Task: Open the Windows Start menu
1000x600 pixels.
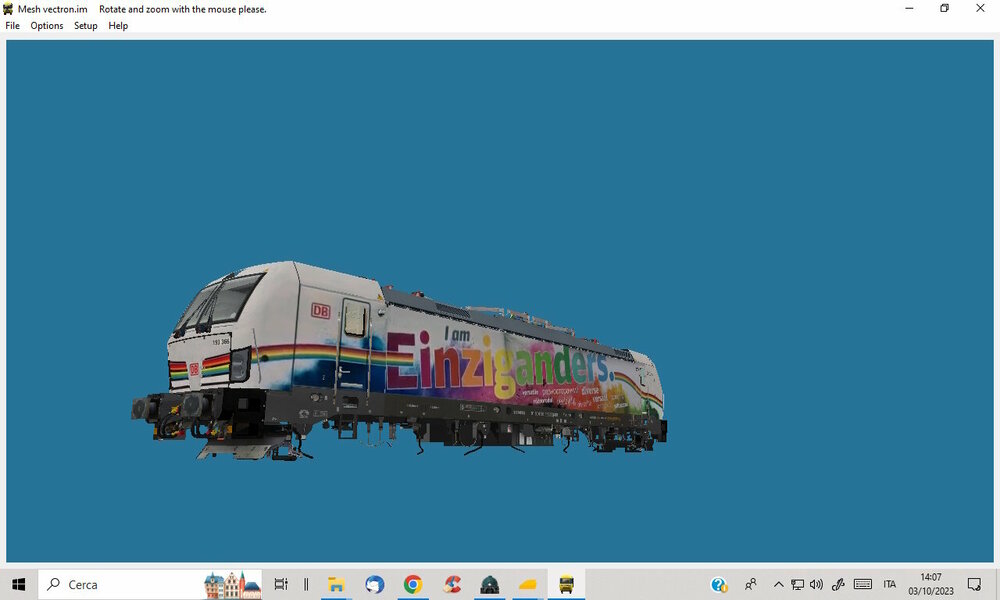Action: click(18, 584)
